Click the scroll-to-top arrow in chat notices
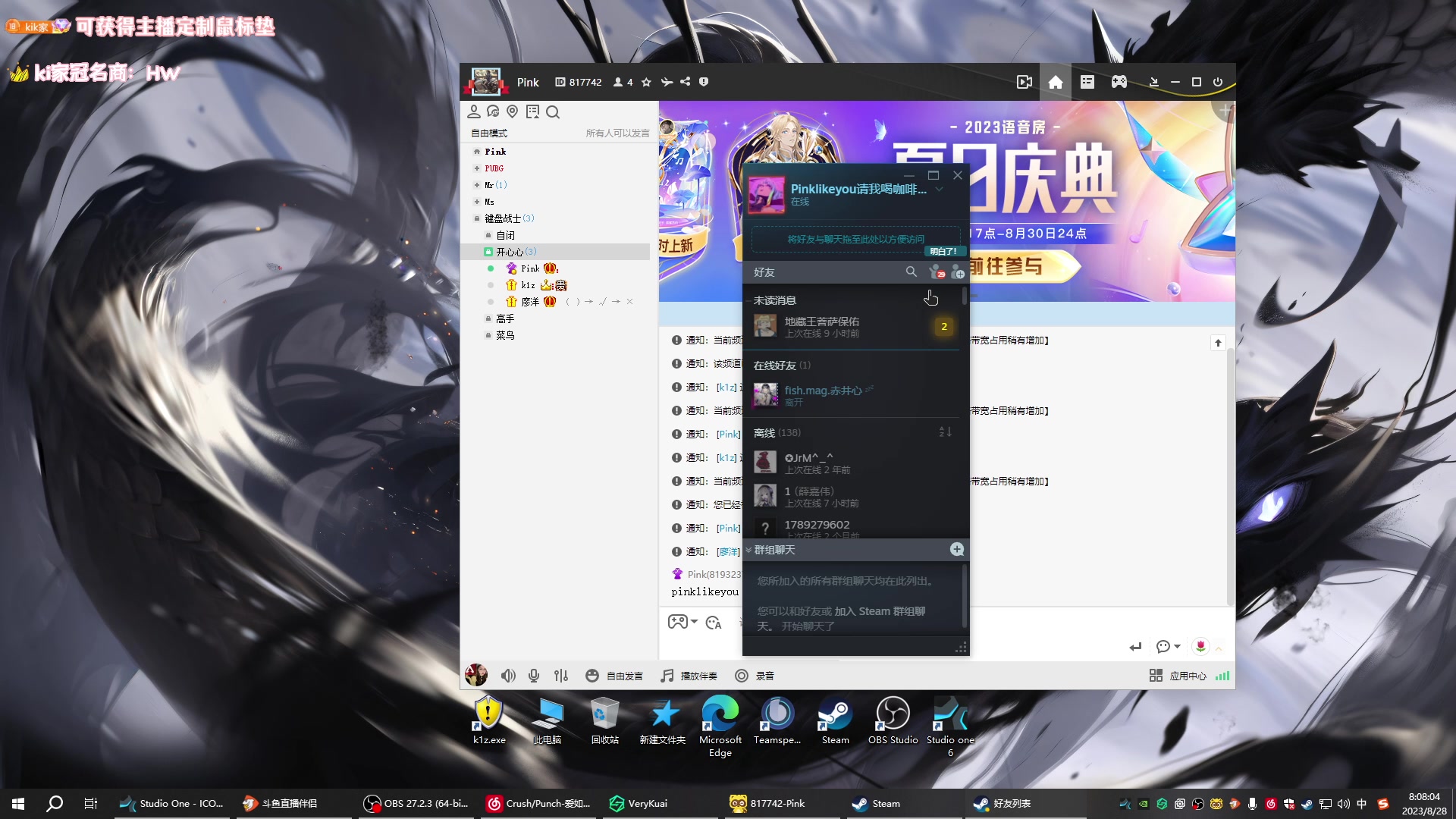This screenshot has width=1456, height=819. 1218,343
